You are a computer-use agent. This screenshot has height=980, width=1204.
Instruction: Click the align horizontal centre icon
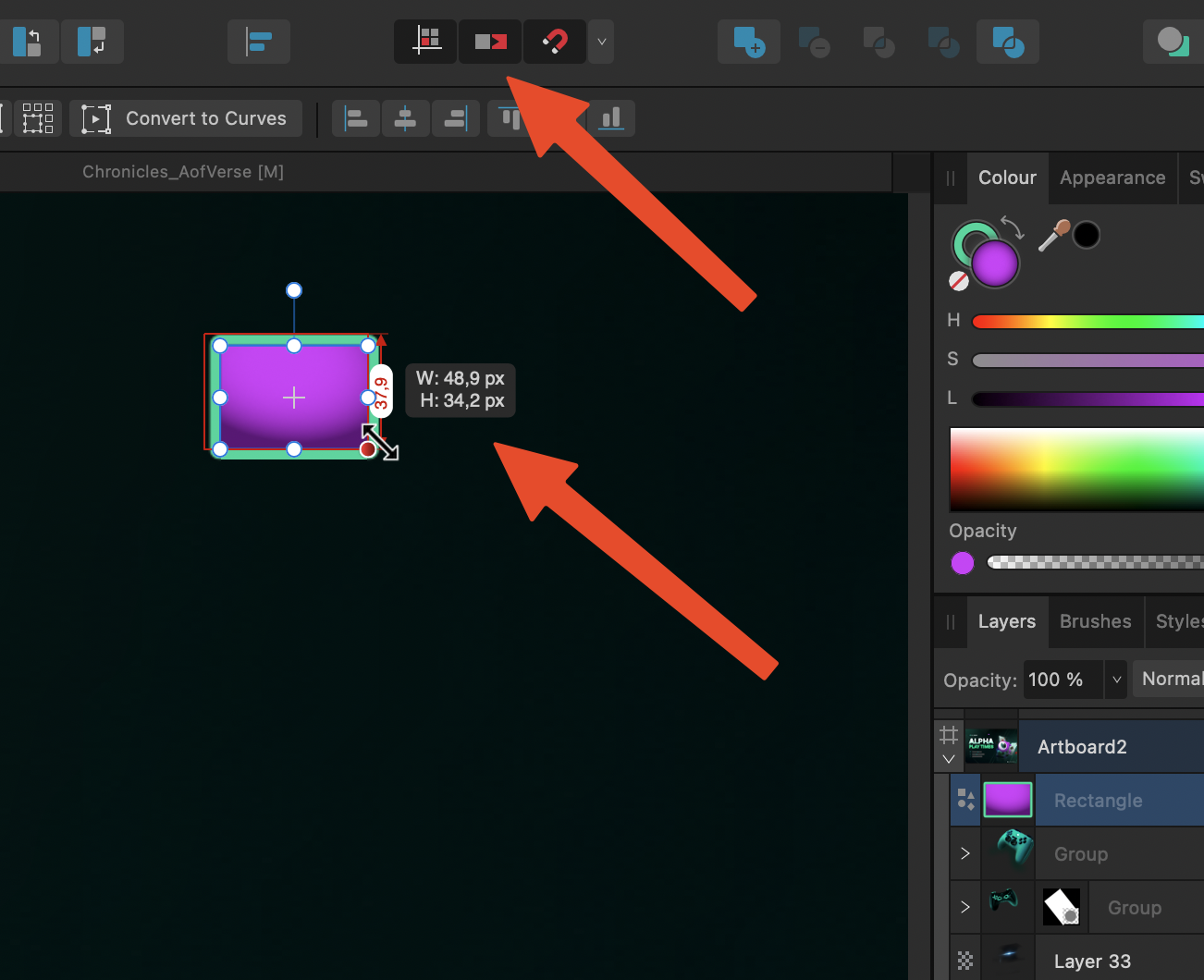(x=406, y=118)
